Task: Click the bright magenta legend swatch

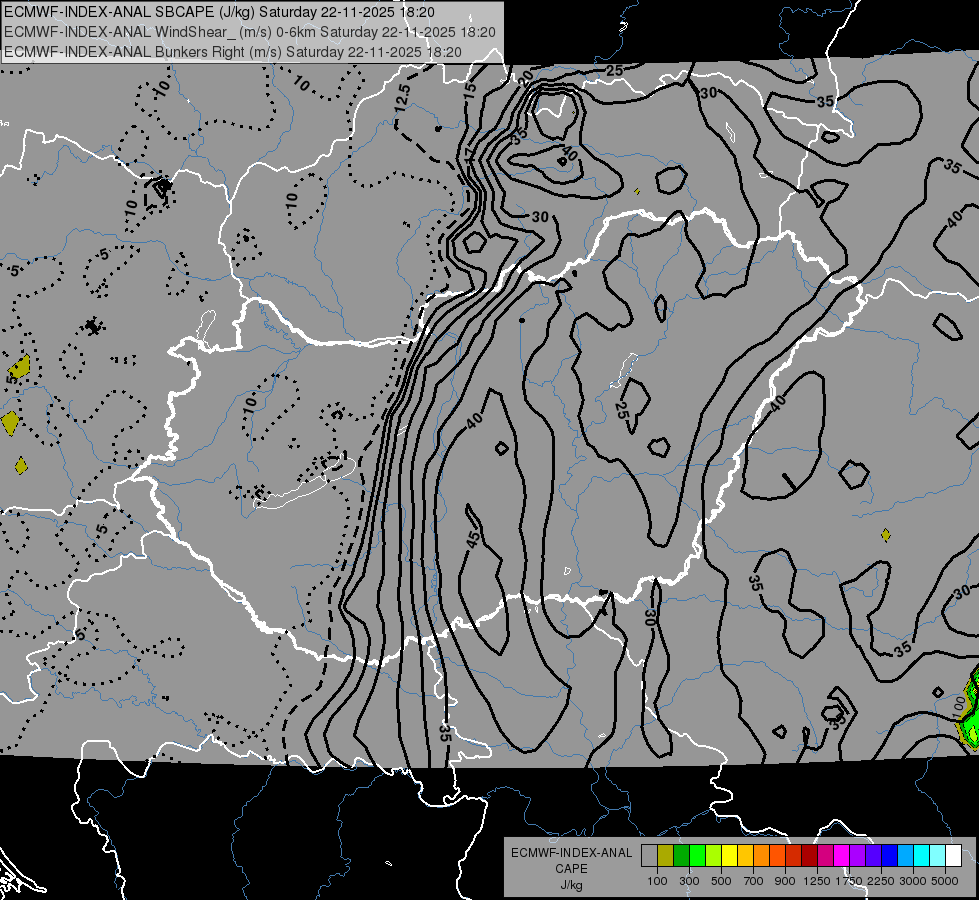Action: [842, 856]
